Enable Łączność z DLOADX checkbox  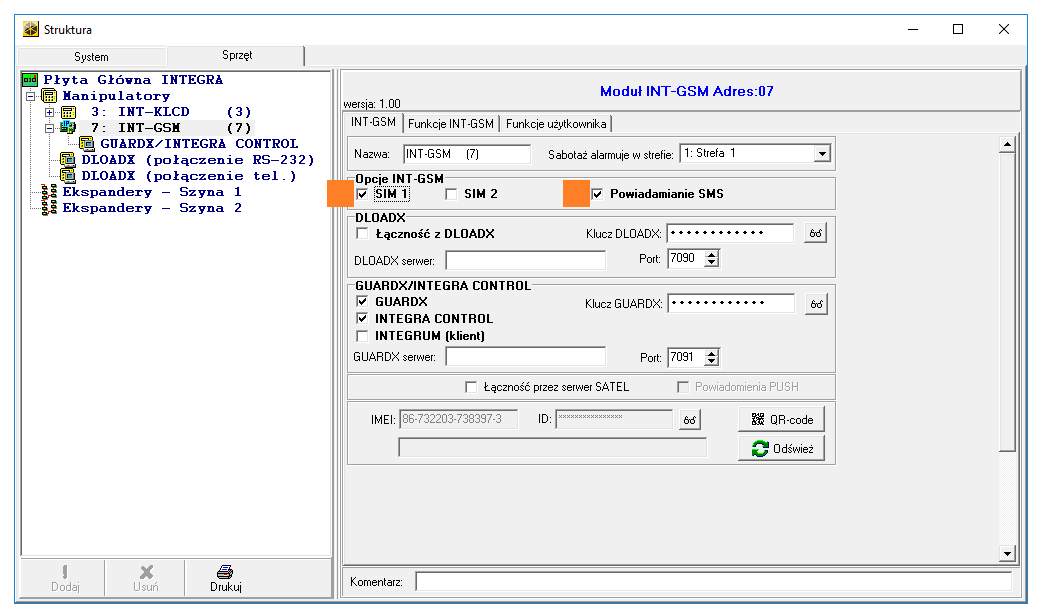tap(362, 234)
